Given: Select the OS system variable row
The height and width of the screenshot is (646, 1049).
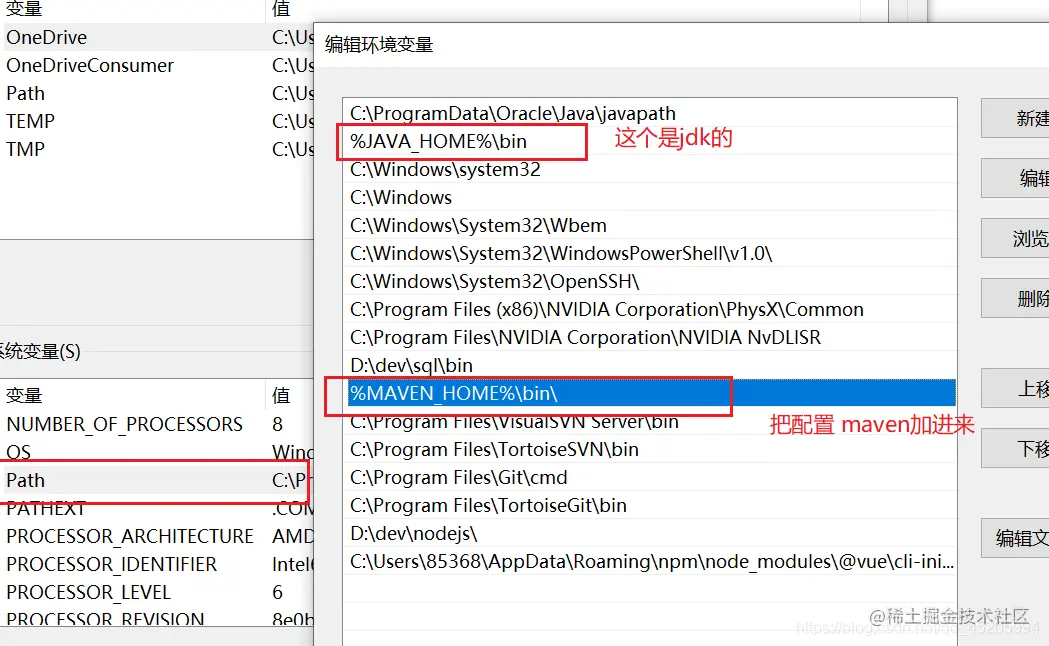Looking at the screenshot, I should (157, 453).
